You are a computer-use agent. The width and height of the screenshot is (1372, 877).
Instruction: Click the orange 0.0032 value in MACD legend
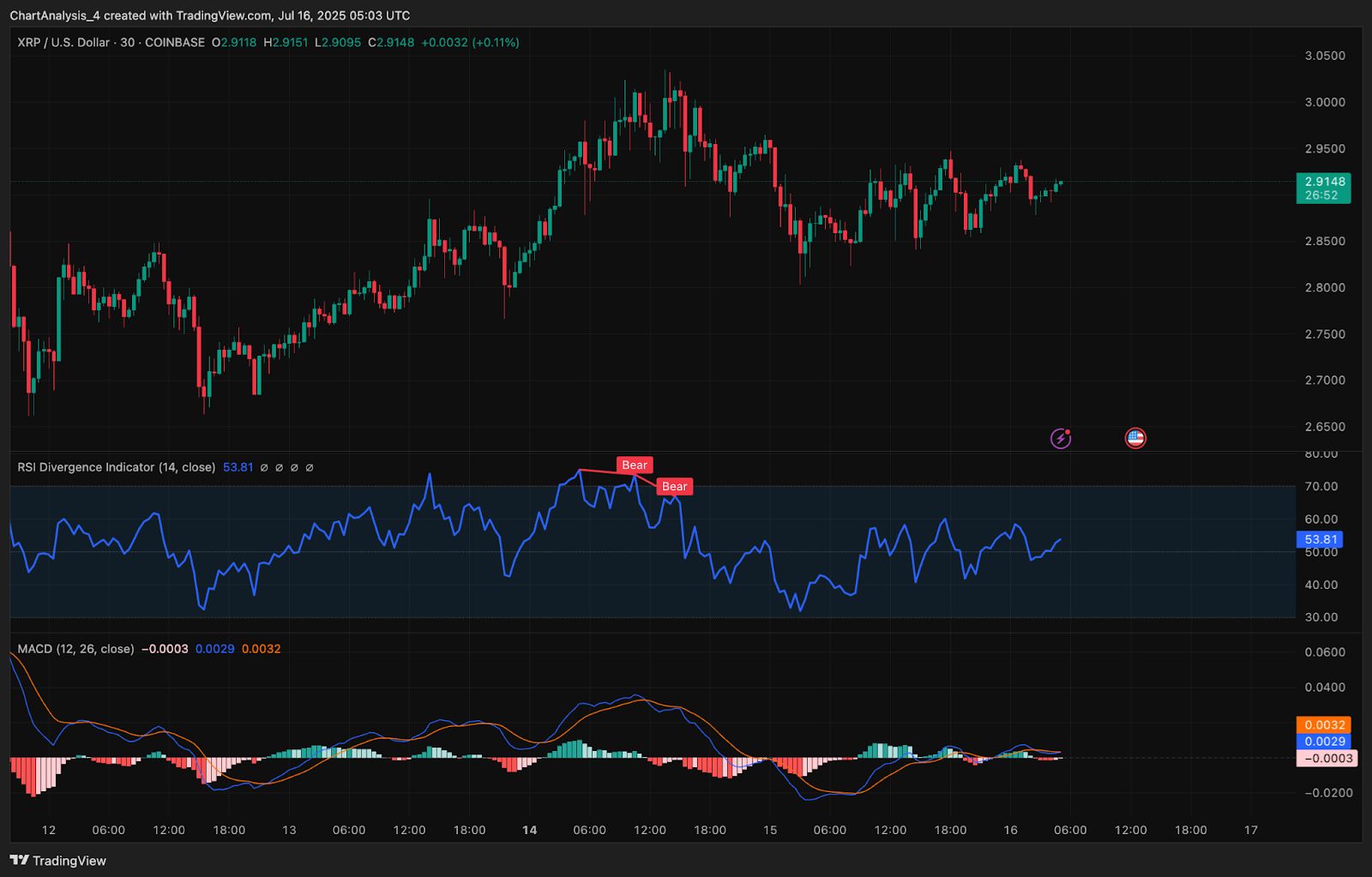[262, 649]
